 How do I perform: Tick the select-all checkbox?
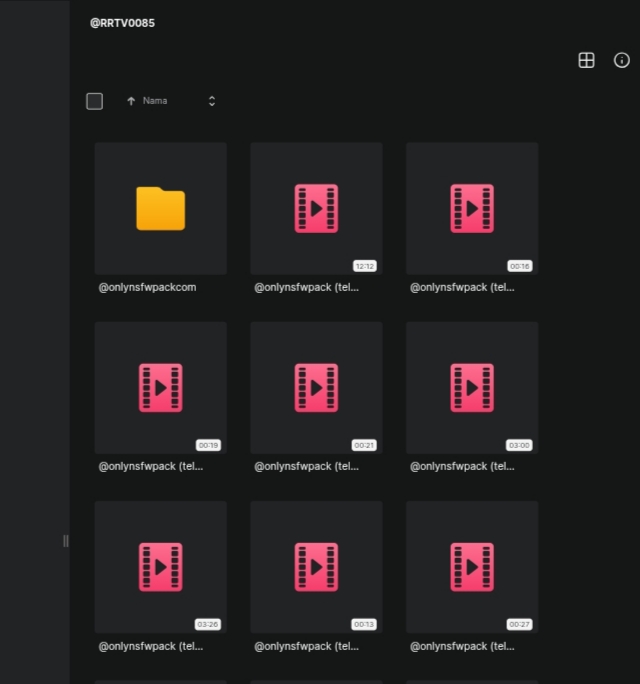pos(95,101)
